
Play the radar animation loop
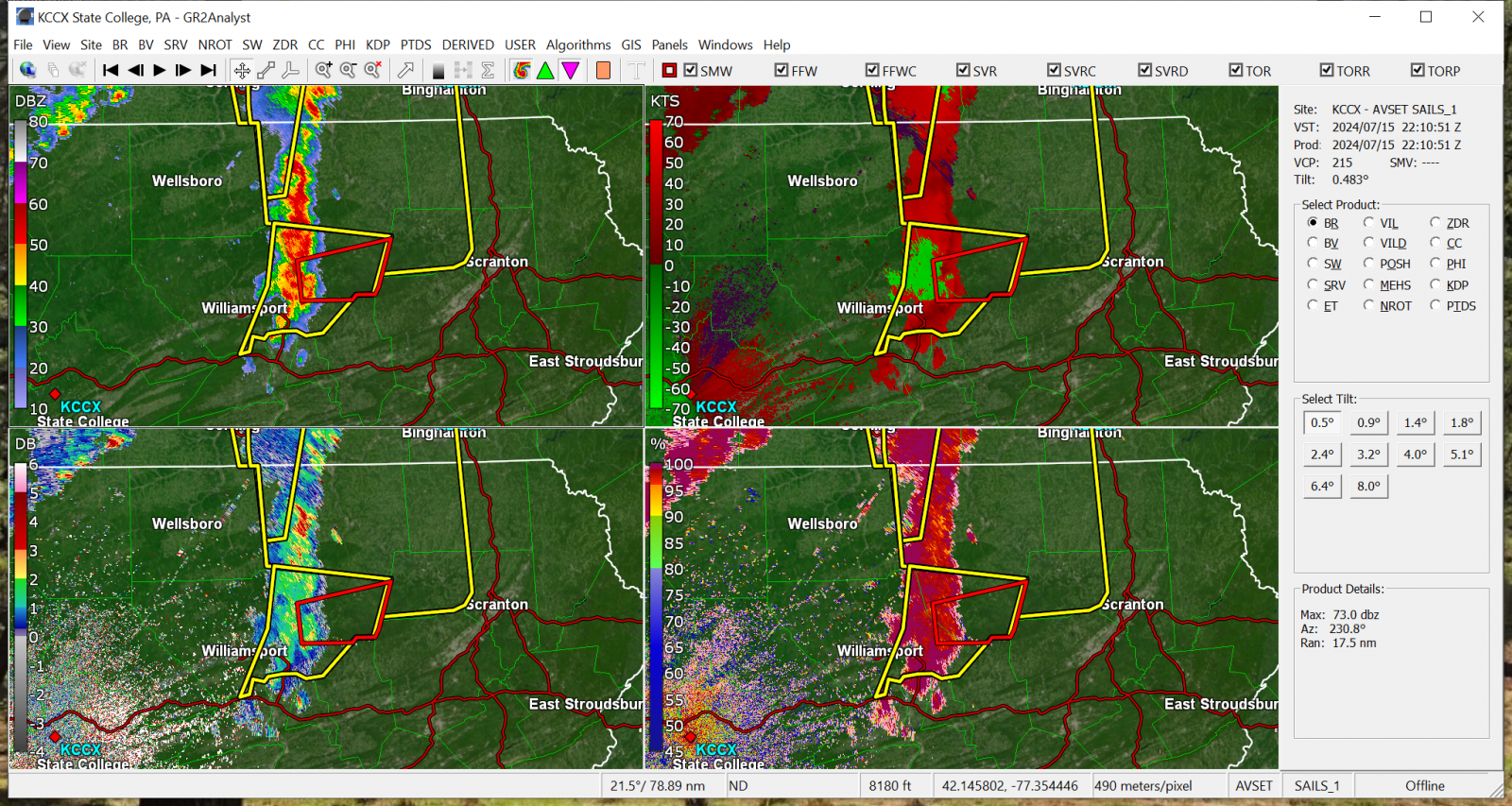coord(160,70)
